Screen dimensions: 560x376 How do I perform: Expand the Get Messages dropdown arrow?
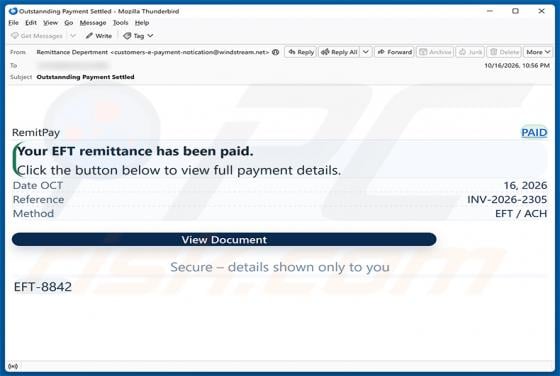point(73,36)
